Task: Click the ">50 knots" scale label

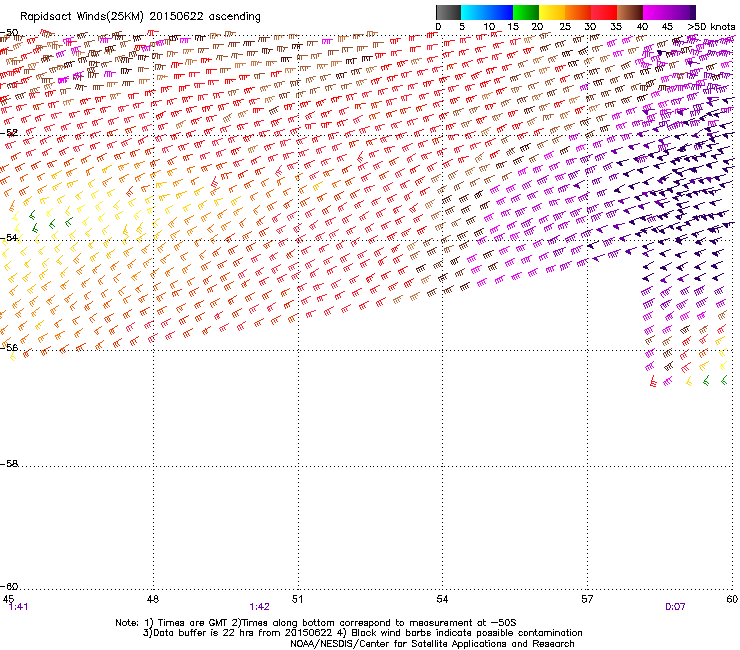Action: click(x=711, y=27)
